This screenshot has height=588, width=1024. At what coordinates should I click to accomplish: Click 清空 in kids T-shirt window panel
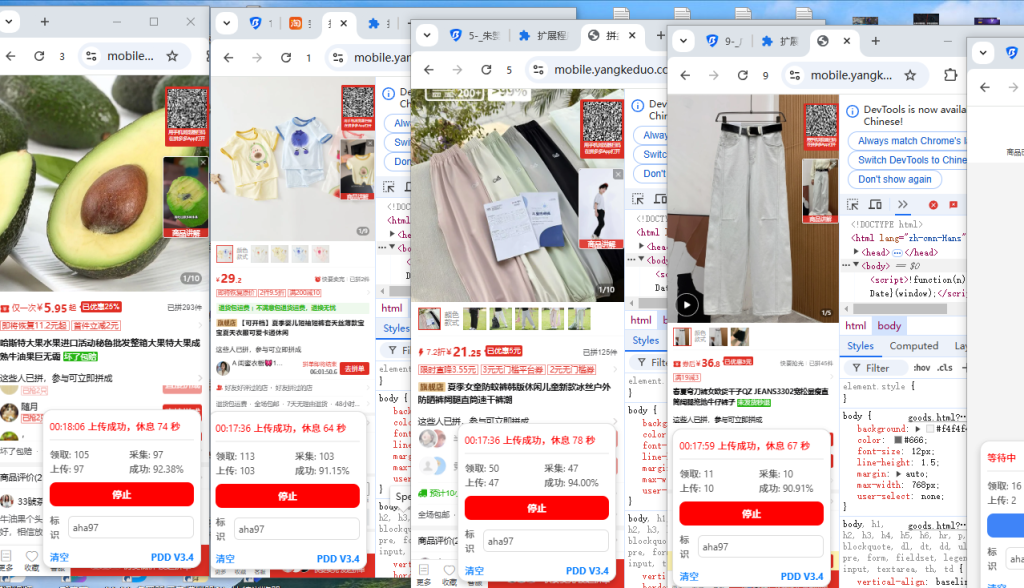[x=225, y=559]
